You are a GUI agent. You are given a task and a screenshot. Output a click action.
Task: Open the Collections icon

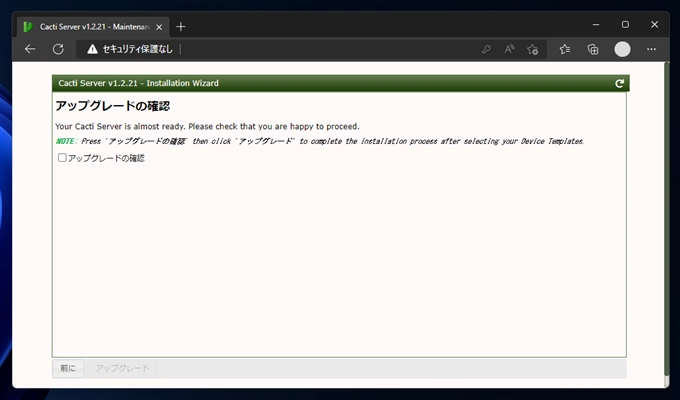(593, 49)
